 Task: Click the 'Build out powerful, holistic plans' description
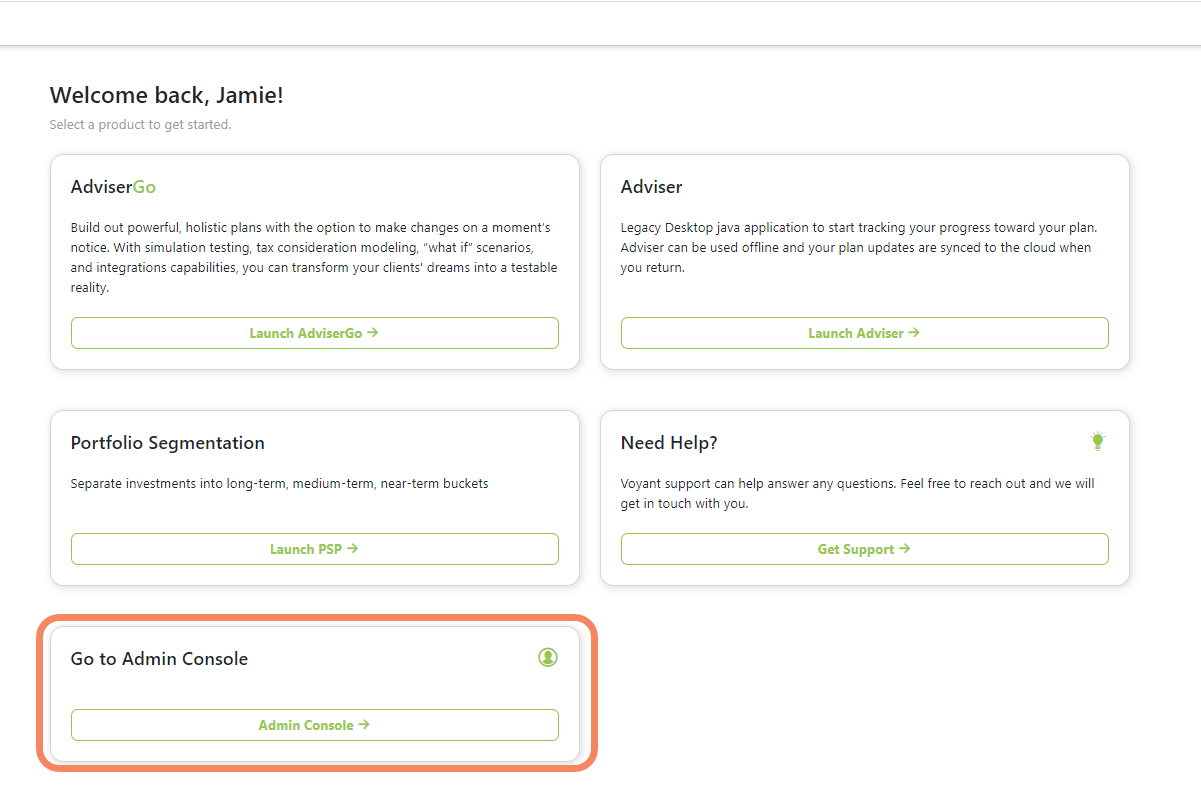[314, 257]
